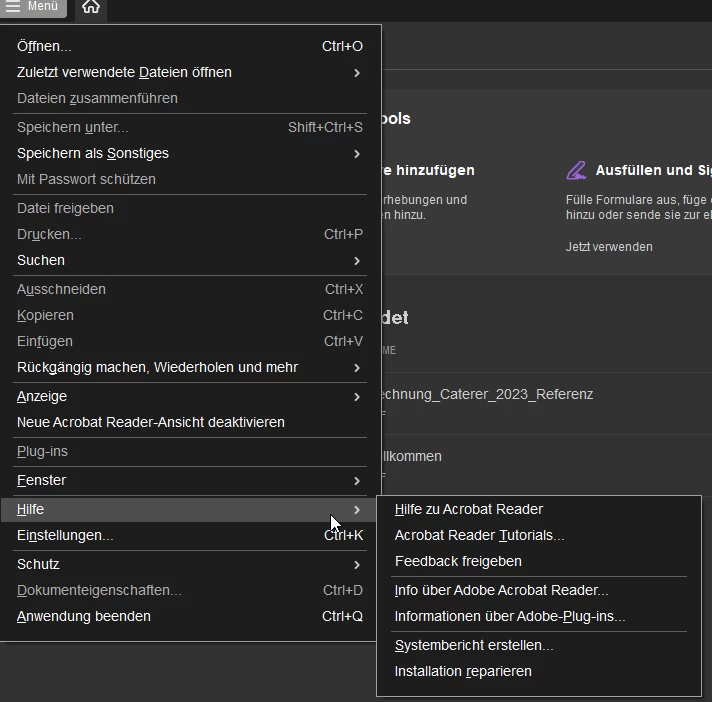Expand Speichern als Sonstiges submenu
The image size is (712, 702).
click(x=190, y=153)
